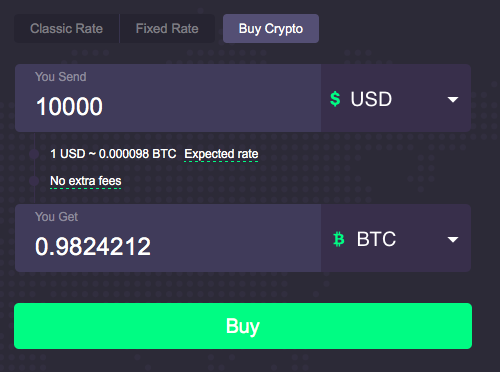The width and height of the screenshot is (500, 372).
Task: Click the Expected rate timeline dot
Action: tap(34, 154)
